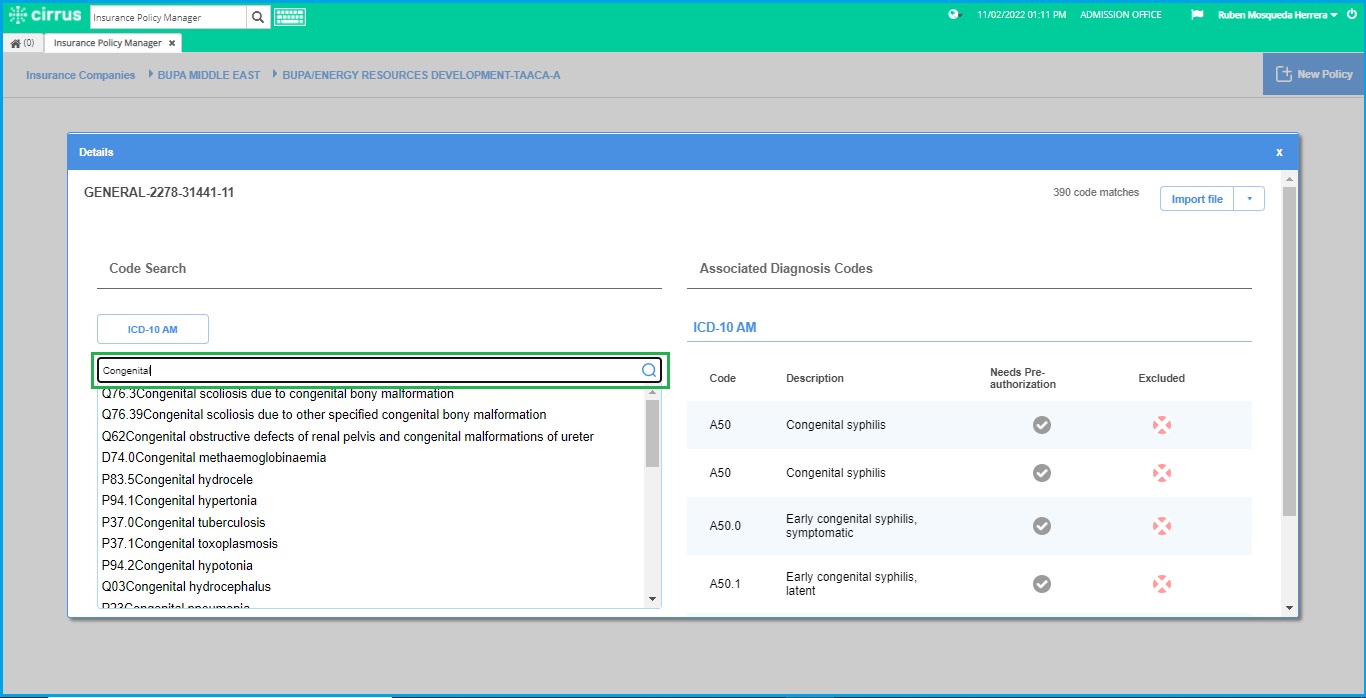The height and width of the screenshot is (698, 1366).
Task: Click the search magnifier next to Insurance Policy Manager
Action: tap(258, 16)
